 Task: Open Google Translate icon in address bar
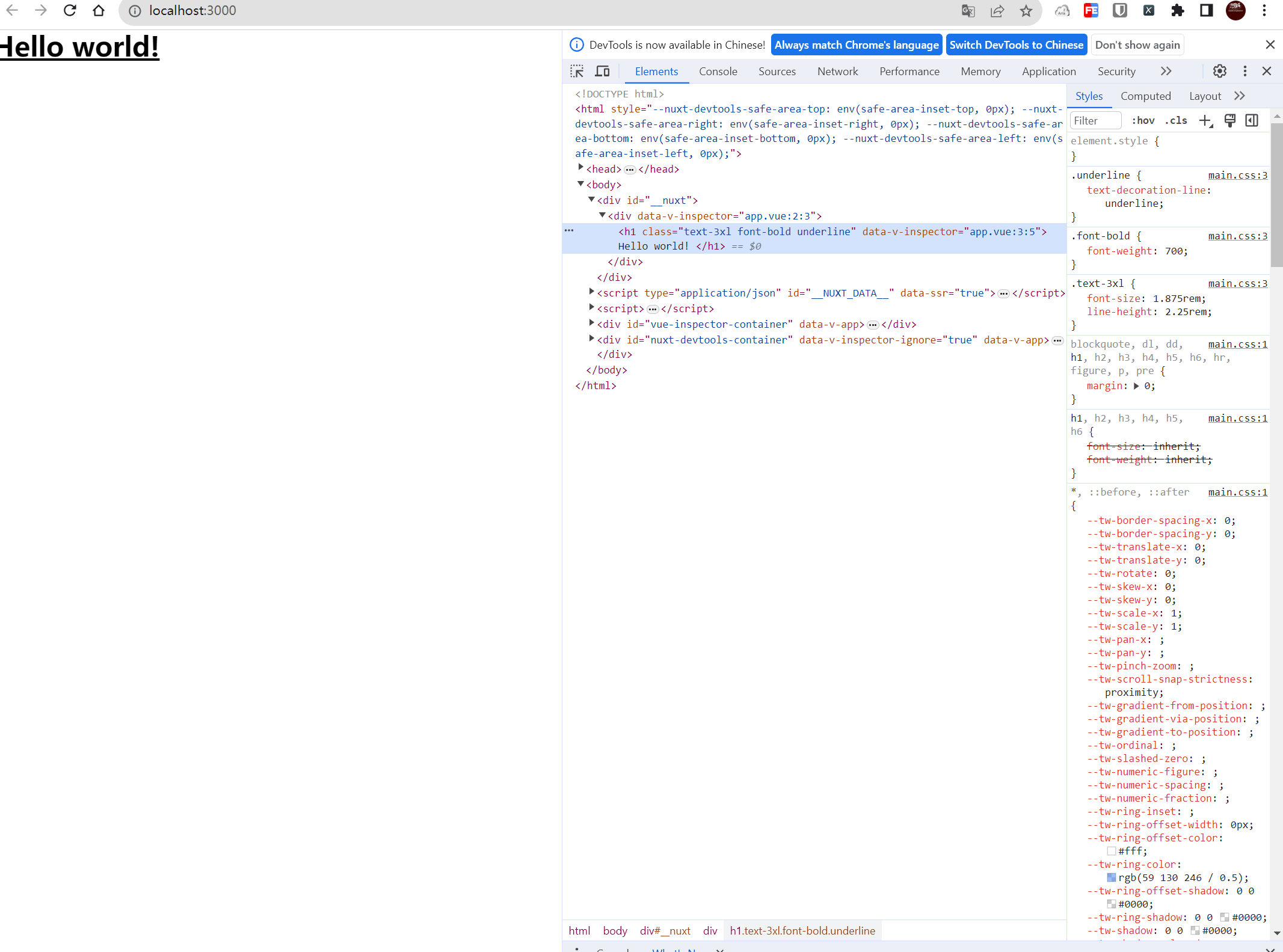click(x=968, y=11)
